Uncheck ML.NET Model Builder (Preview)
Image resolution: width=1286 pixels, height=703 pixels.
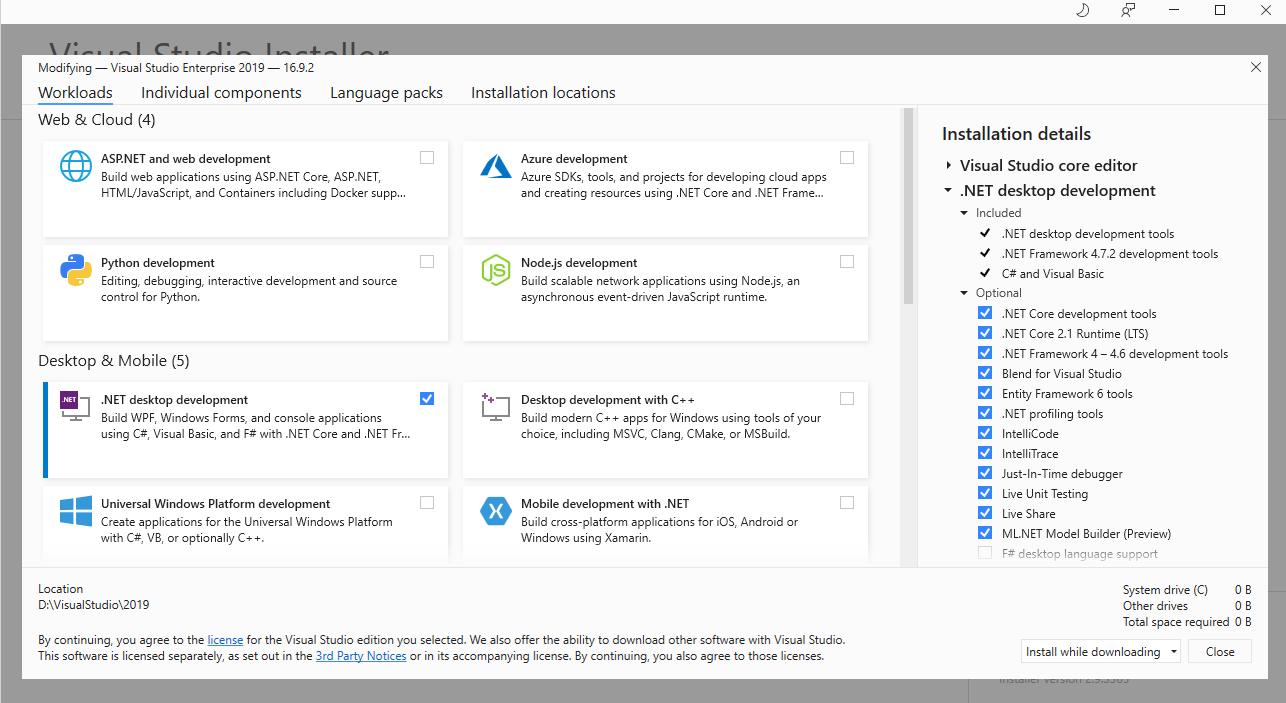click(985, 533)
